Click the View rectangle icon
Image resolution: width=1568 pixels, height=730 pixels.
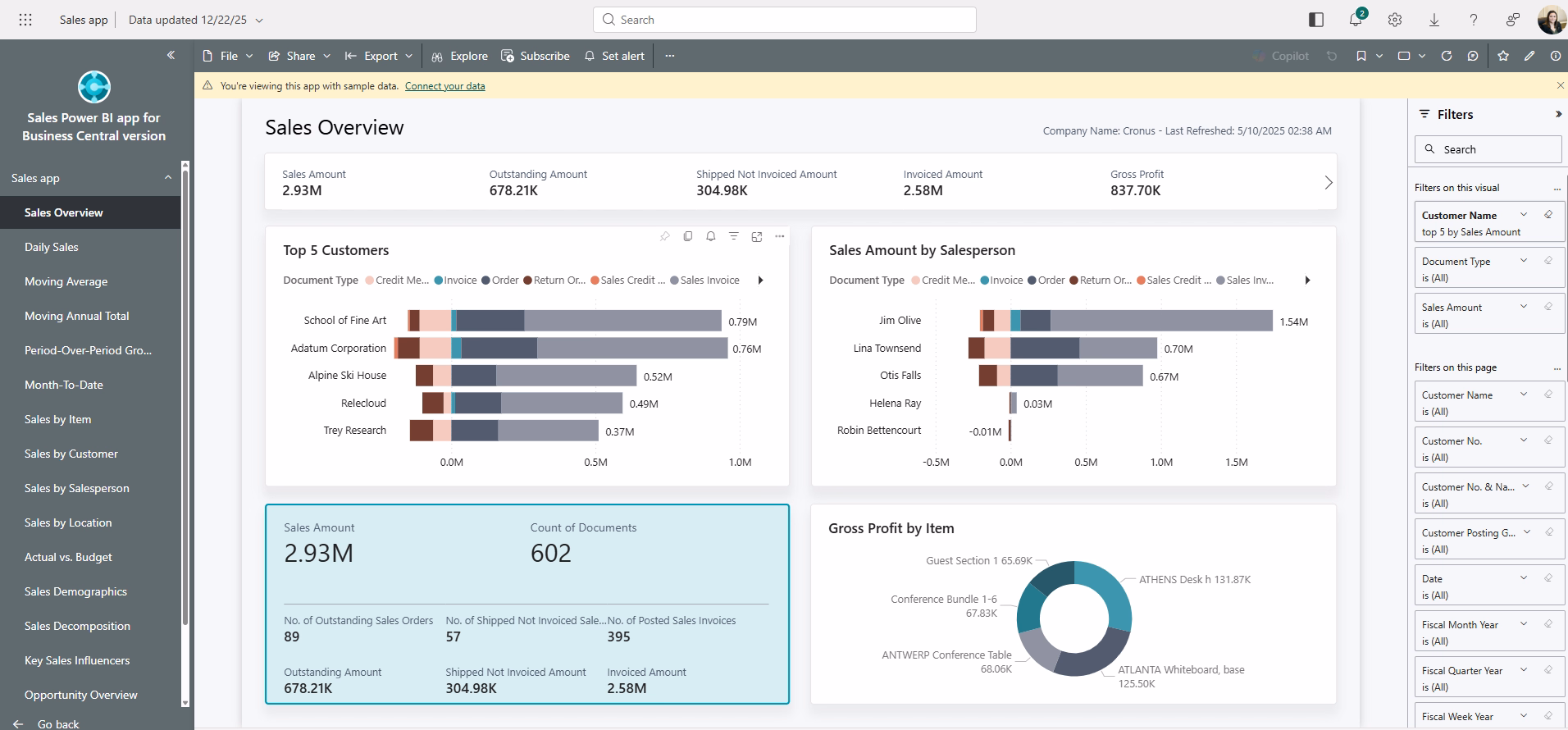[1404, 56]
